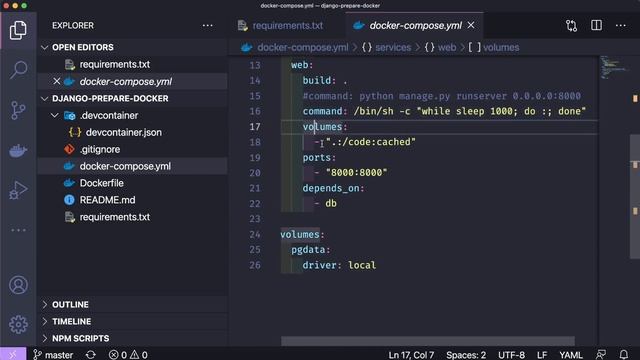Open Explorer views and more actions menu

(x=207, y=25)
